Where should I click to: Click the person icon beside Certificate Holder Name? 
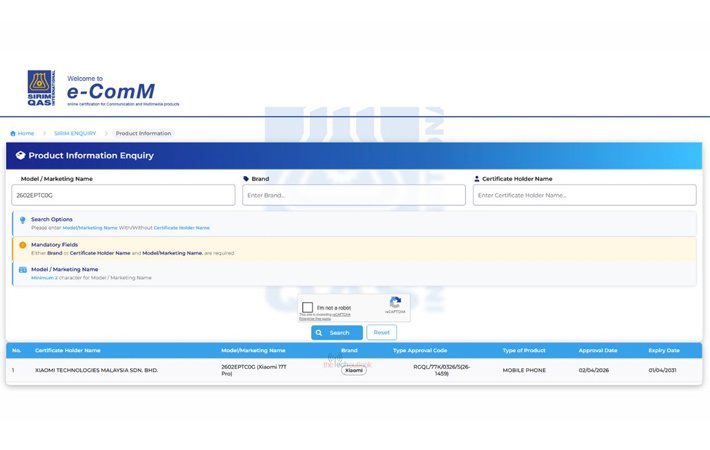point(477,179)
